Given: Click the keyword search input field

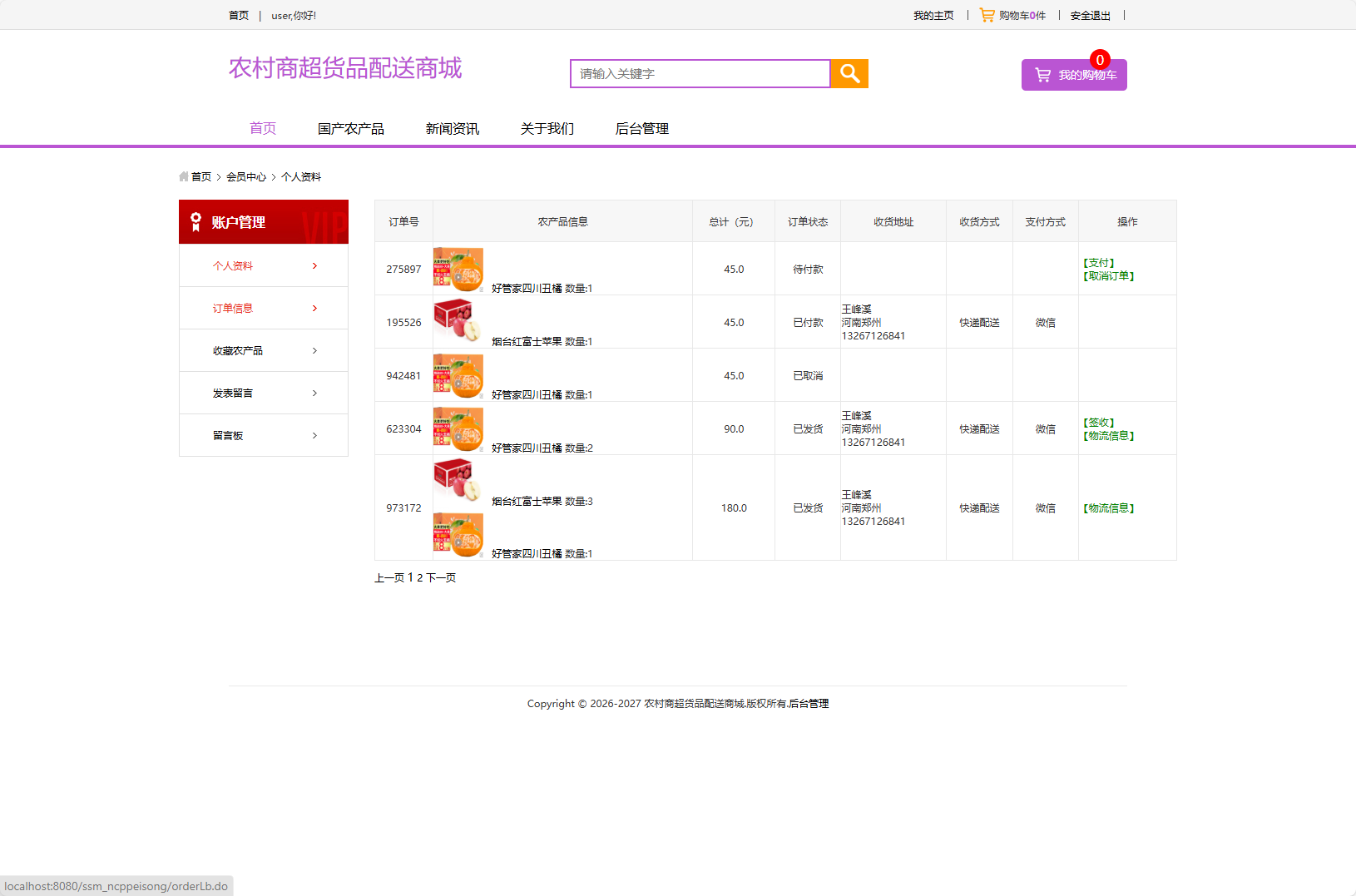Looking at the screenshot, I should click(699, 73).
